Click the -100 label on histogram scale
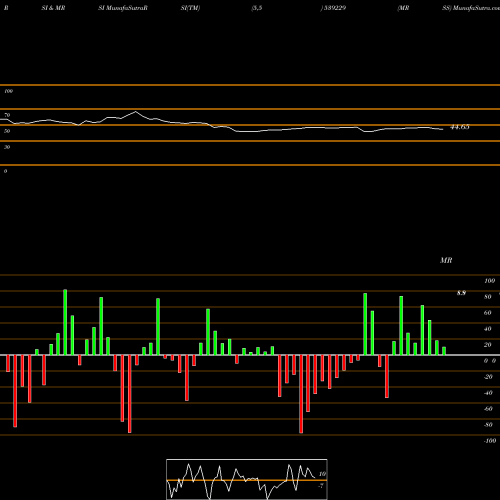Image resolution: width=500 pixels, height=500 pixels. pos(490,441)
